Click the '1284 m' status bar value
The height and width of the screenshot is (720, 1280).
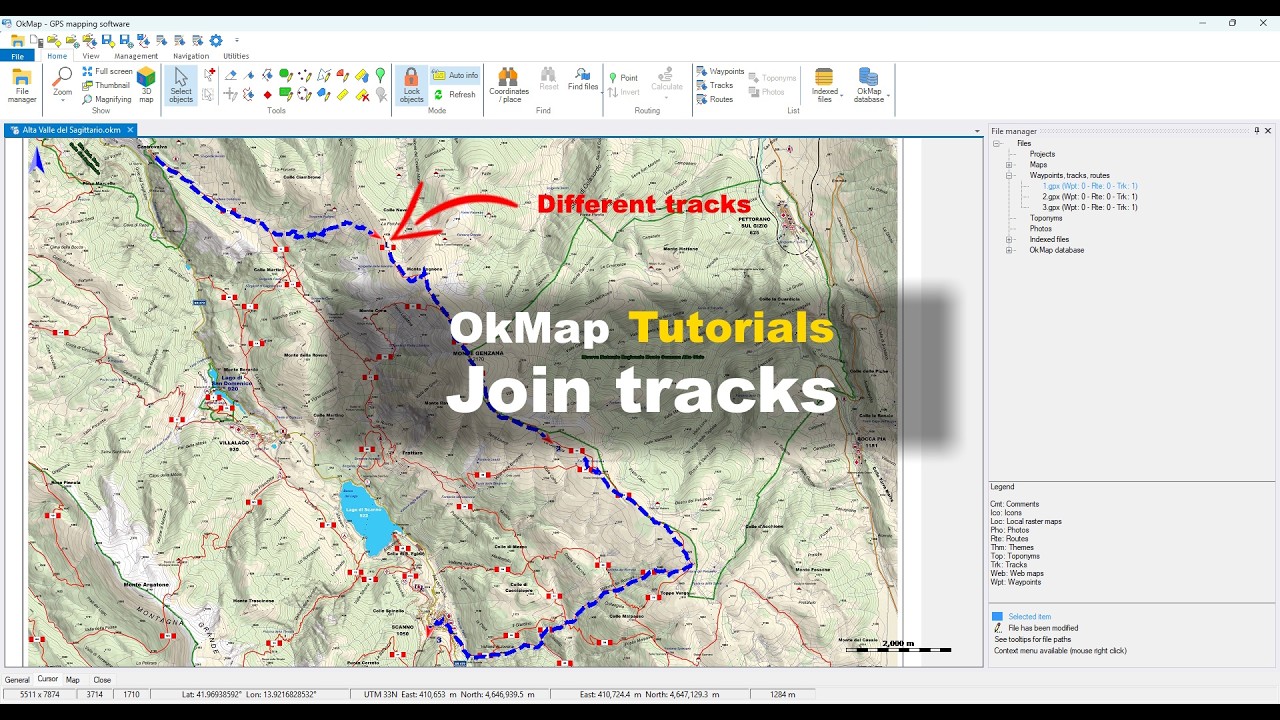click(783, 694)
